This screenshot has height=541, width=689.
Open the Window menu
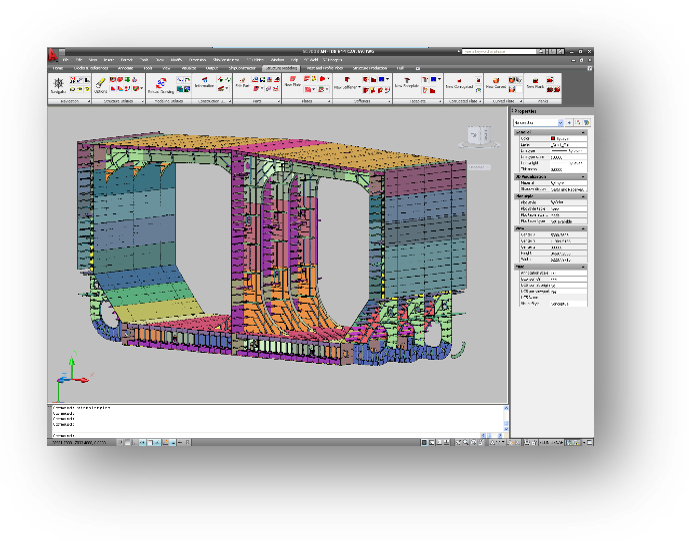click(x=277, y=60)
